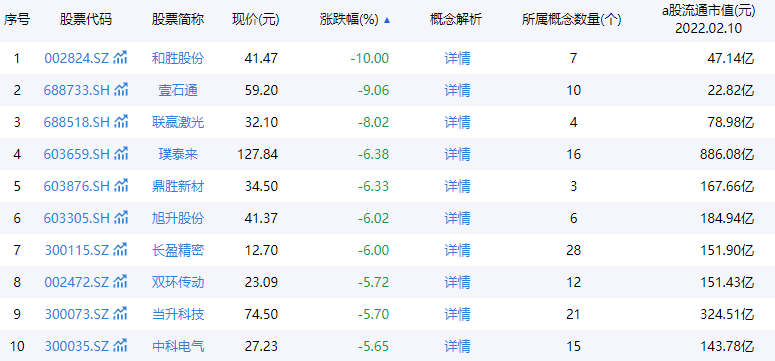Select the price cell 59.20
Image resolution: width=775 pixels, height=361 pixels.
point(261,90)
